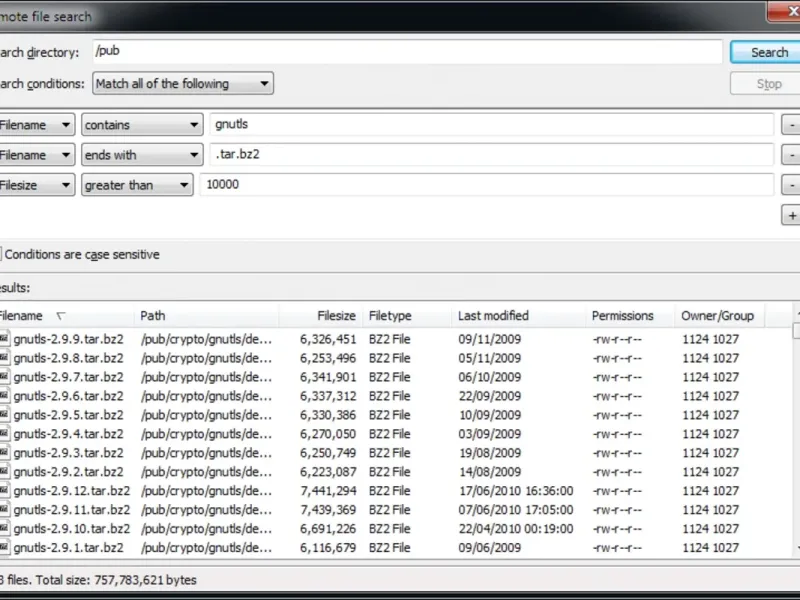This screenshot has width=800, height=600.
Task: Click the results list vertical scrollbar thumb
Action: [x=796, y=331]
